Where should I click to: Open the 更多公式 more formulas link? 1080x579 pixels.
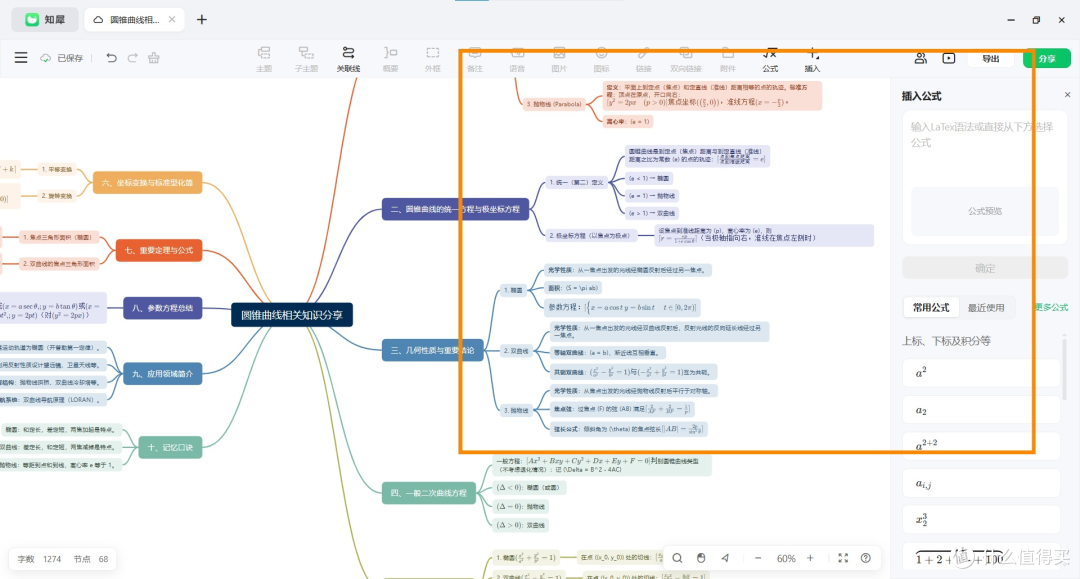(x=1051, y=308)
